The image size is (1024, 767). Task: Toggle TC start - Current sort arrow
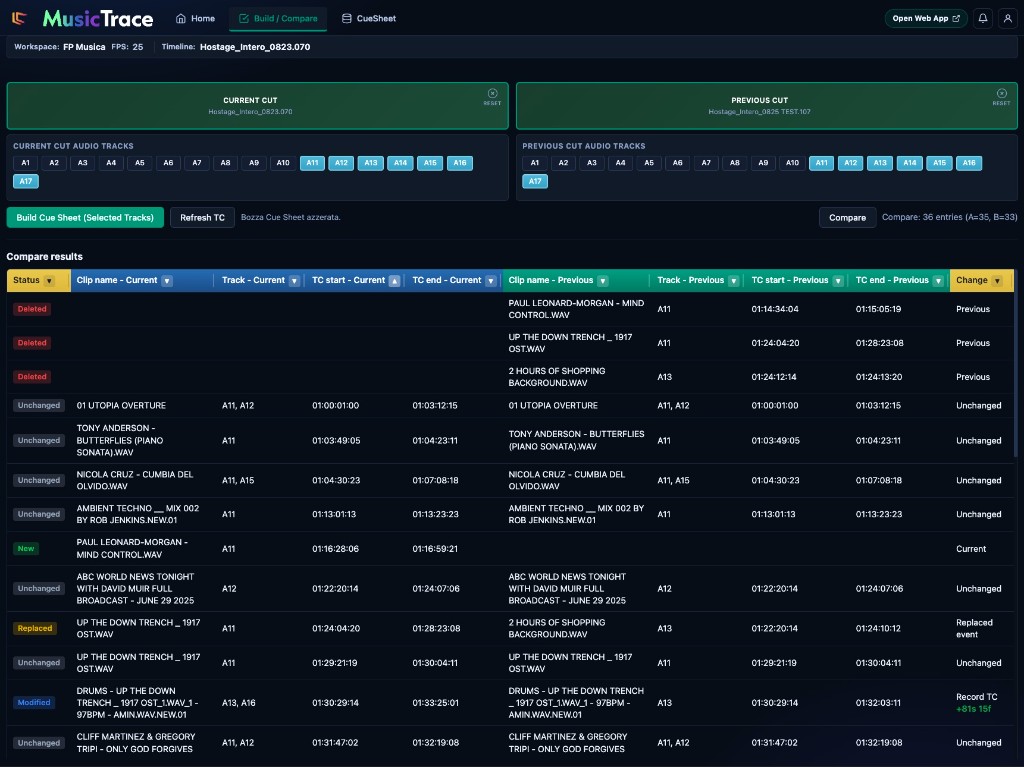[x=394, y=281]
